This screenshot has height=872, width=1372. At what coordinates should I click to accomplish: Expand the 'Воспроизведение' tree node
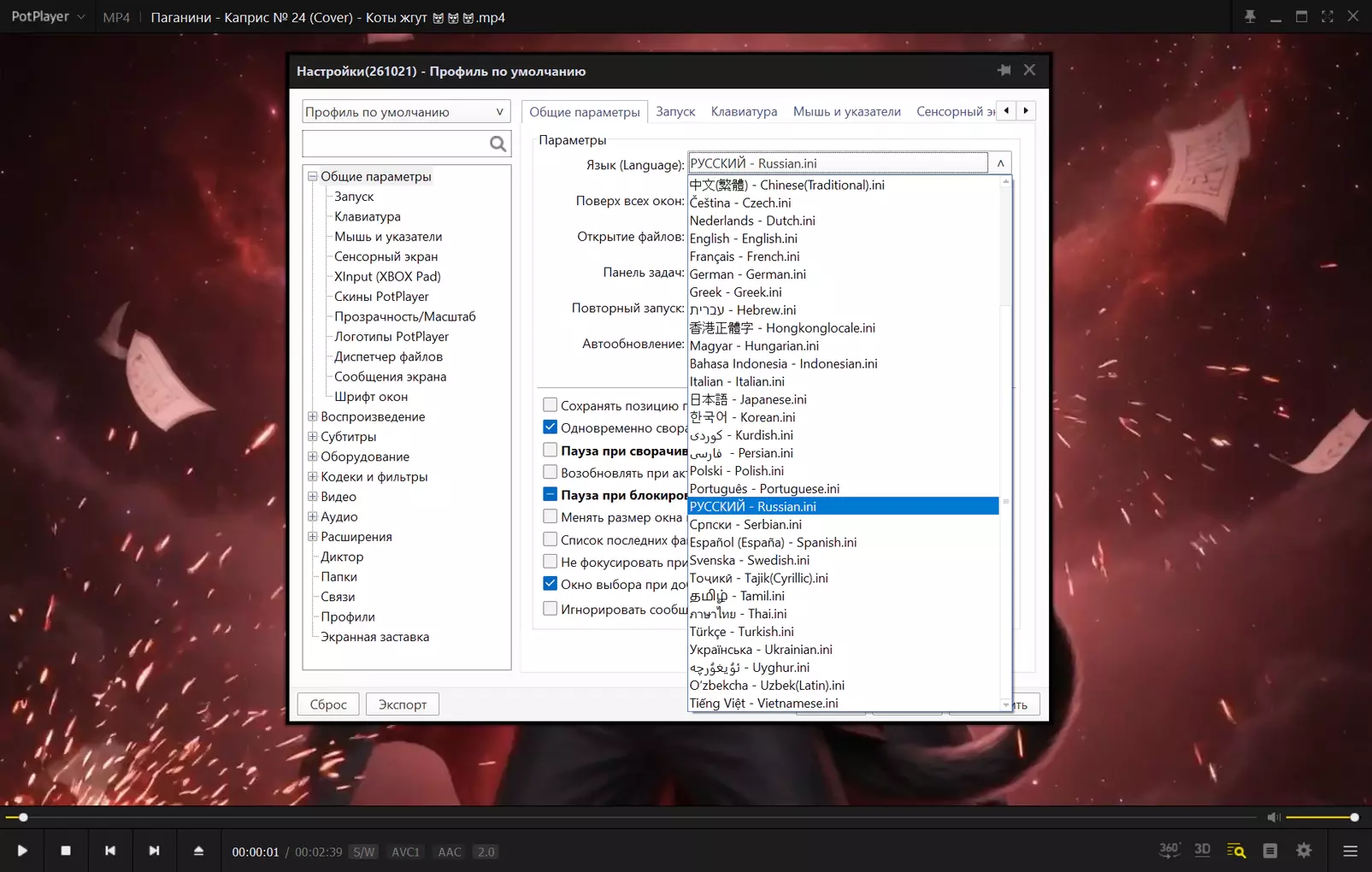point(313,416)
